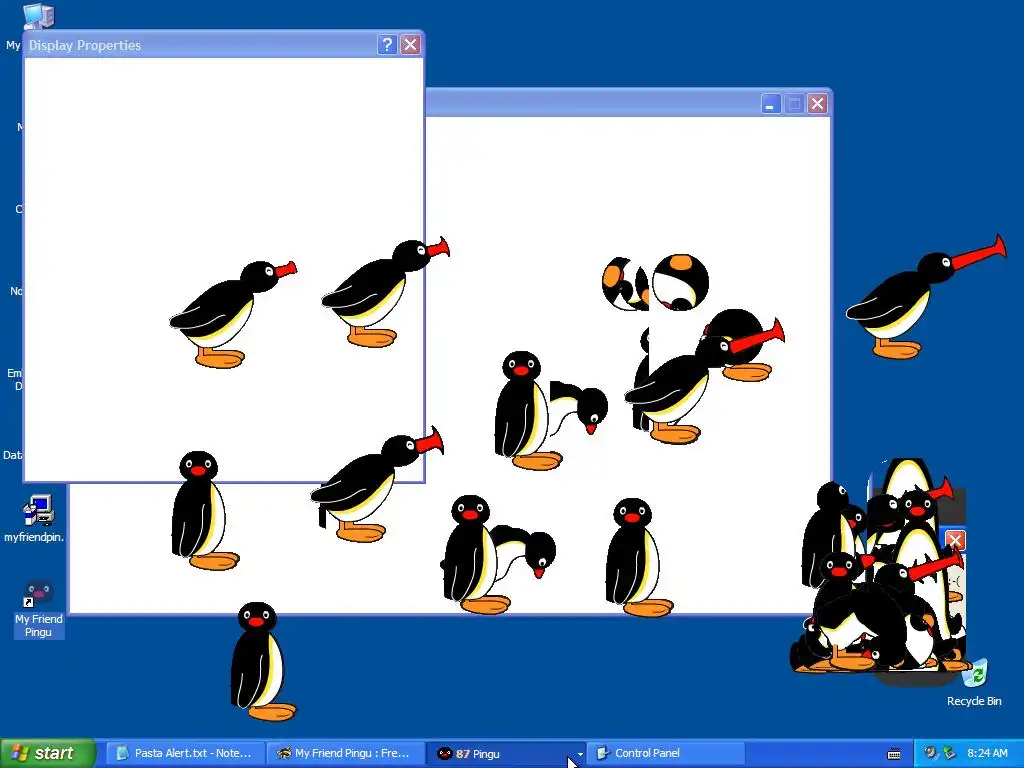Viewport: 1024px width, 768px height.
Task: Click the Display Properties help button
Action: click(387, 44)
